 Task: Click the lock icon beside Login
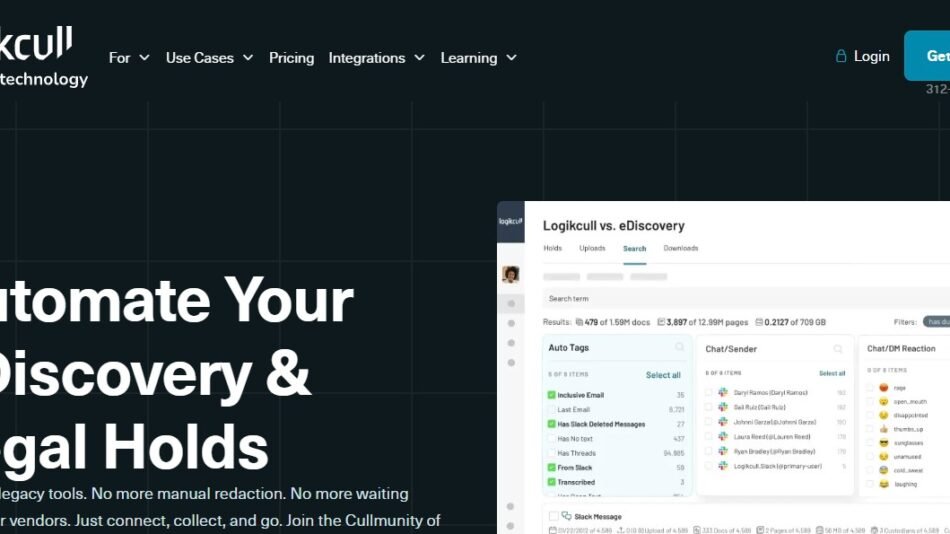[x=841, y=57]
